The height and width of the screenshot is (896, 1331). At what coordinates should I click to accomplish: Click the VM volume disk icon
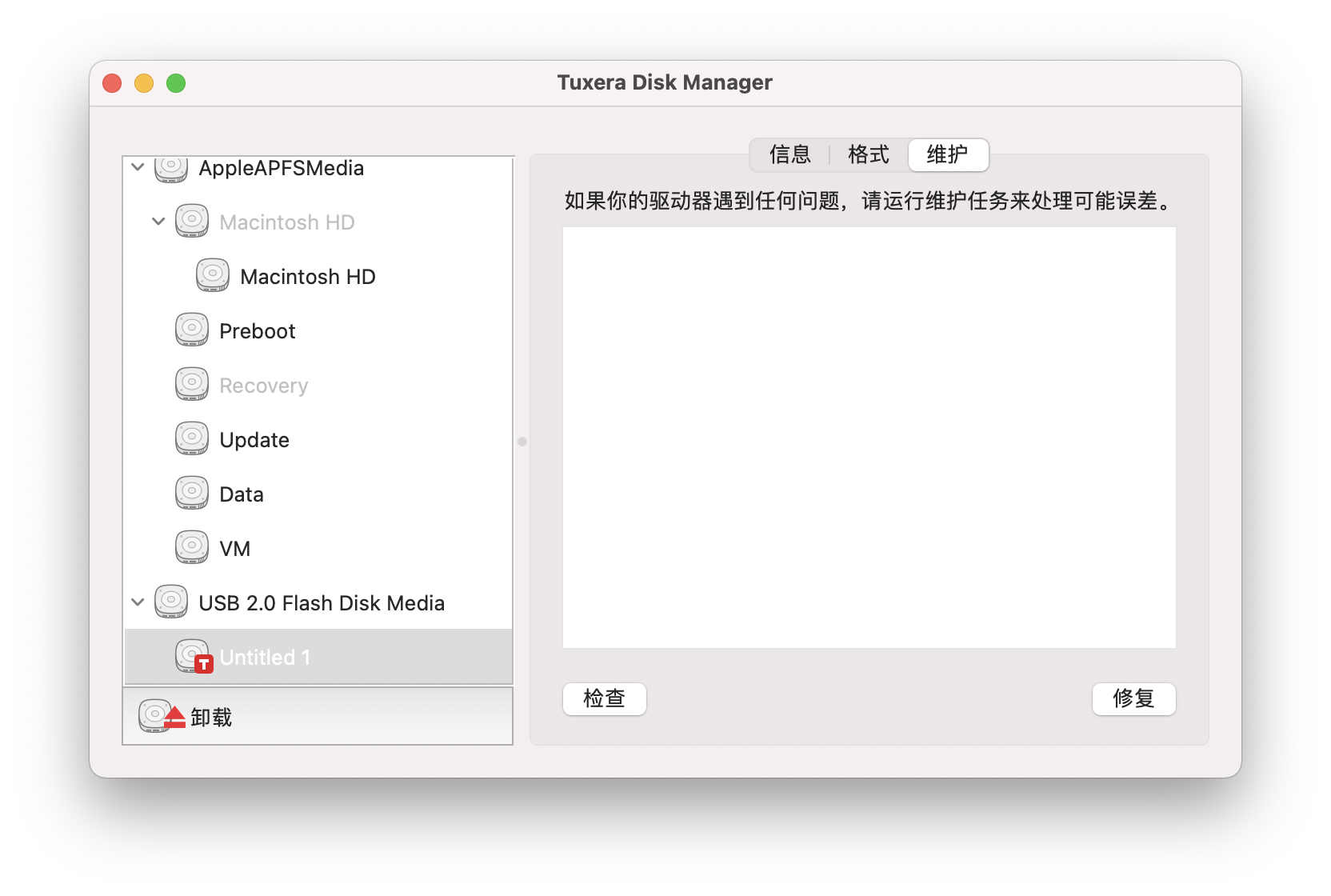tap(192, 548)
